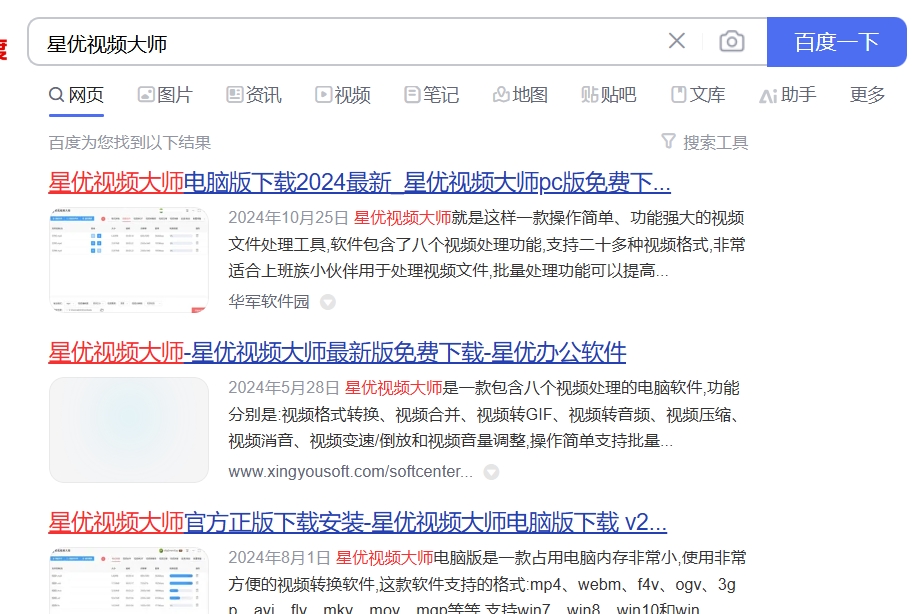Click the first result's screenshot thumbnail
914x614 pixels.
(129, 260)
